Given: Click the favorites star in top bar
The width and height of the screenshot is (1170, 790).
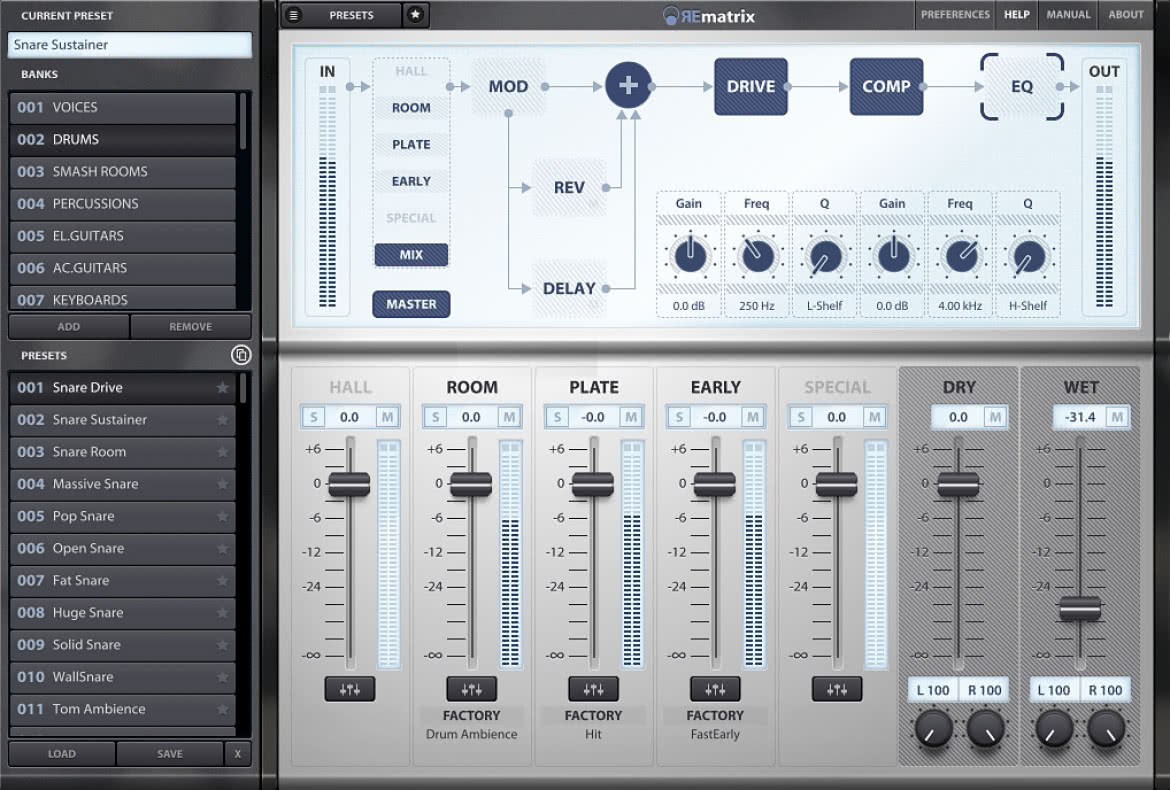Looking at the screenshot, I should click(x=416, y=15).
